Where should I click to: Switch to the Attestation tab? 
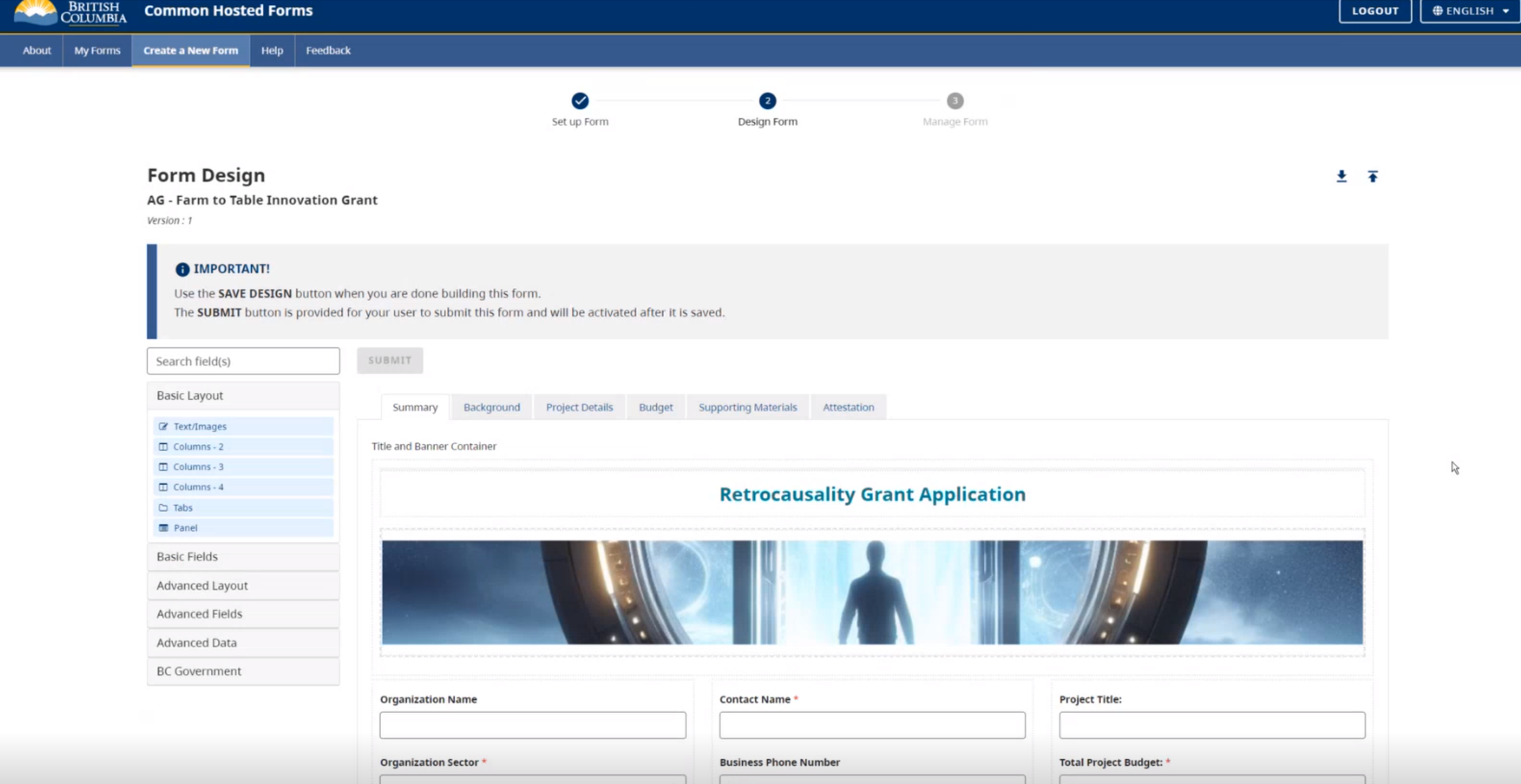pos(849,407)
